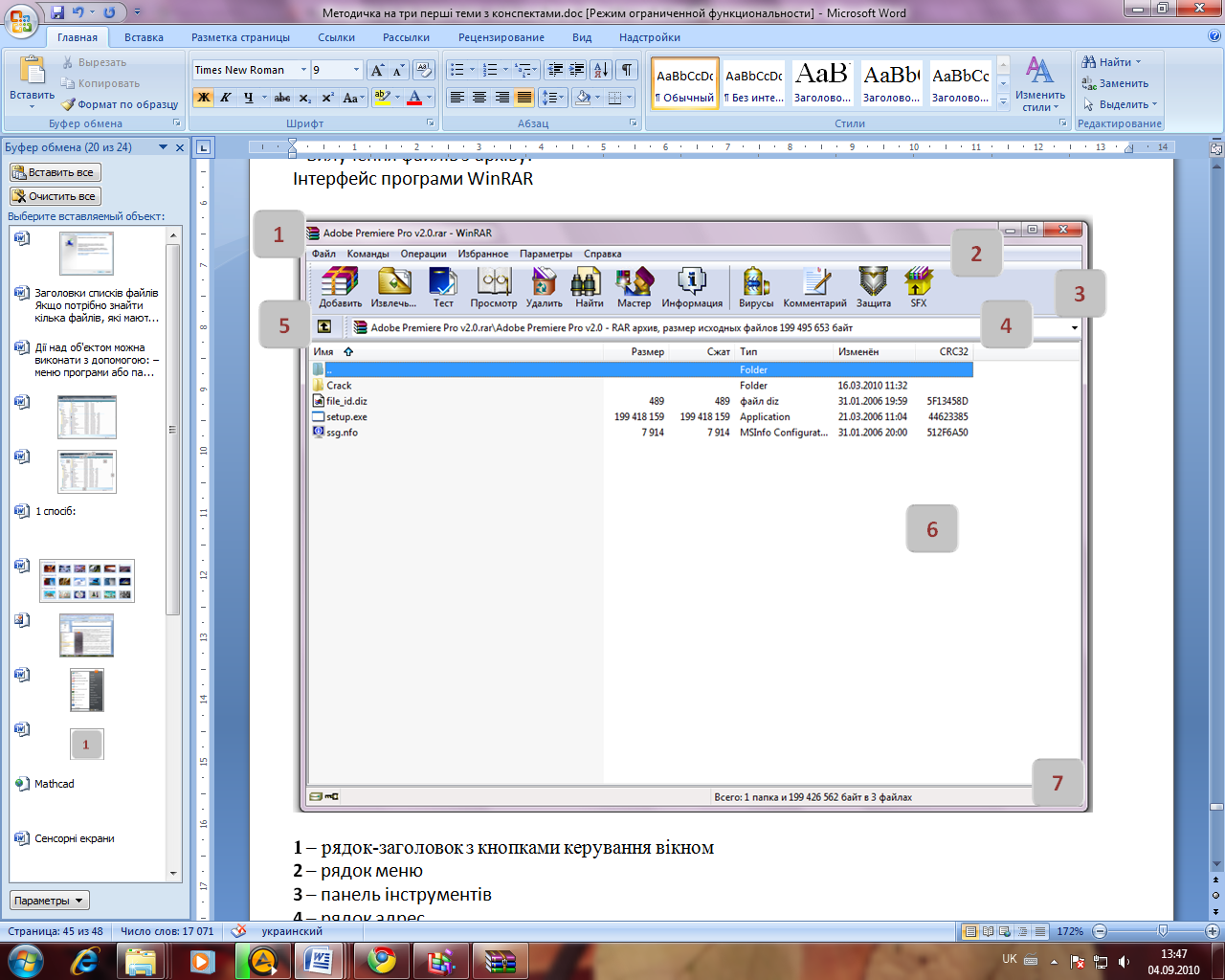Open Параметры dropdown in clipboard pane
1225x980 pixels.
[x=50, y=901]
